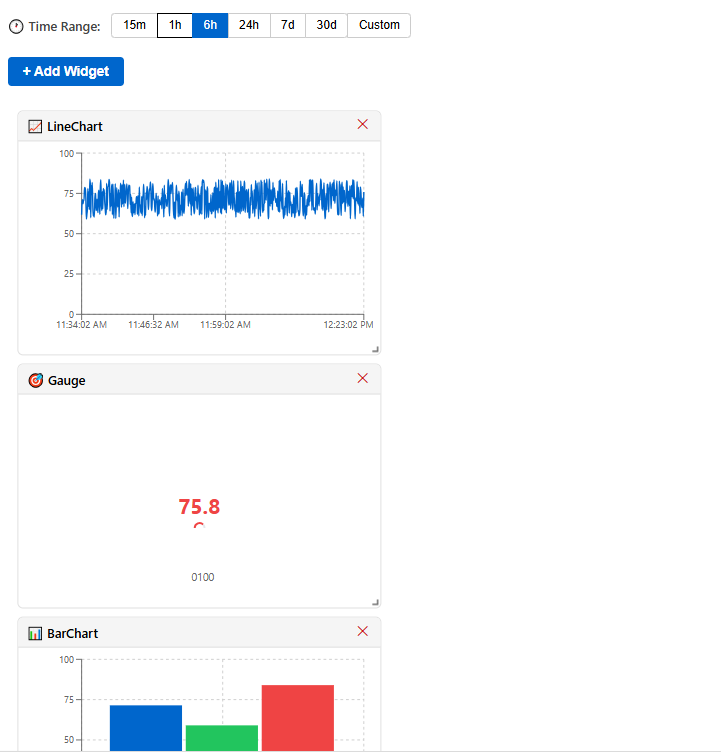This screenshot has width=721, height=752.
Task: Click the BarChart title text
Action: click(x=72, y=634)
